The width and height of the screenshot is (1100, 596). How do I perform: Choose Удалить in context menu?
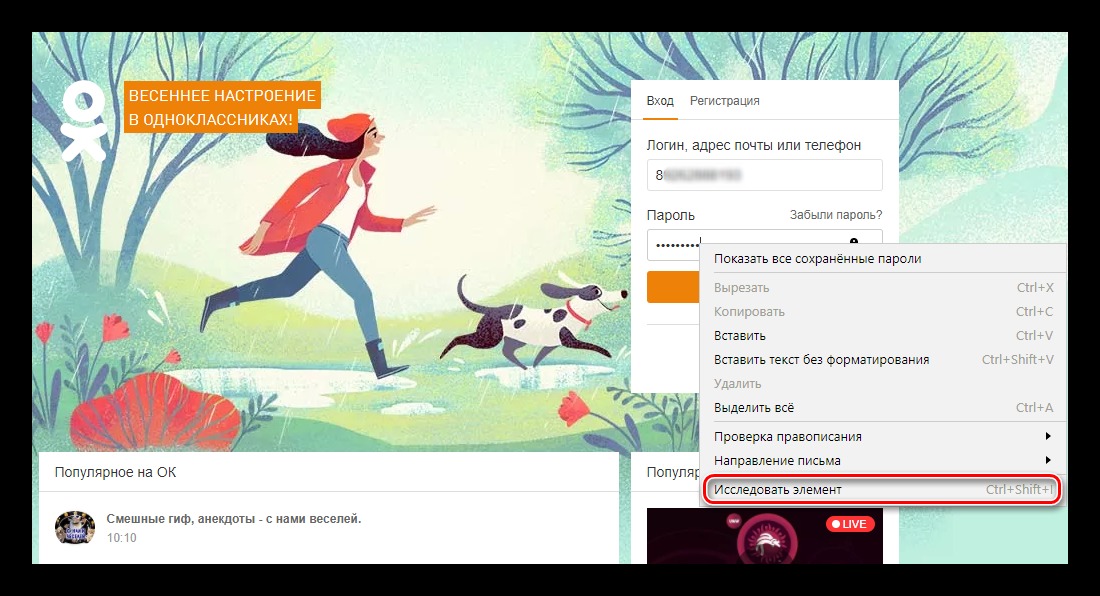pos(883,384)
